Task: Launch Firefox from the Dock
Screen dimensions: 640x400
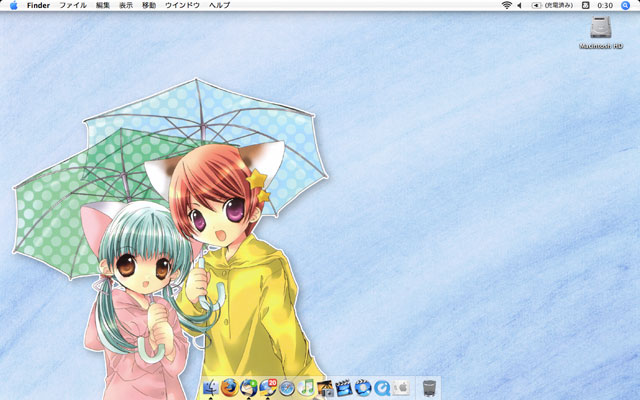Action: click(x=230, y=387)
